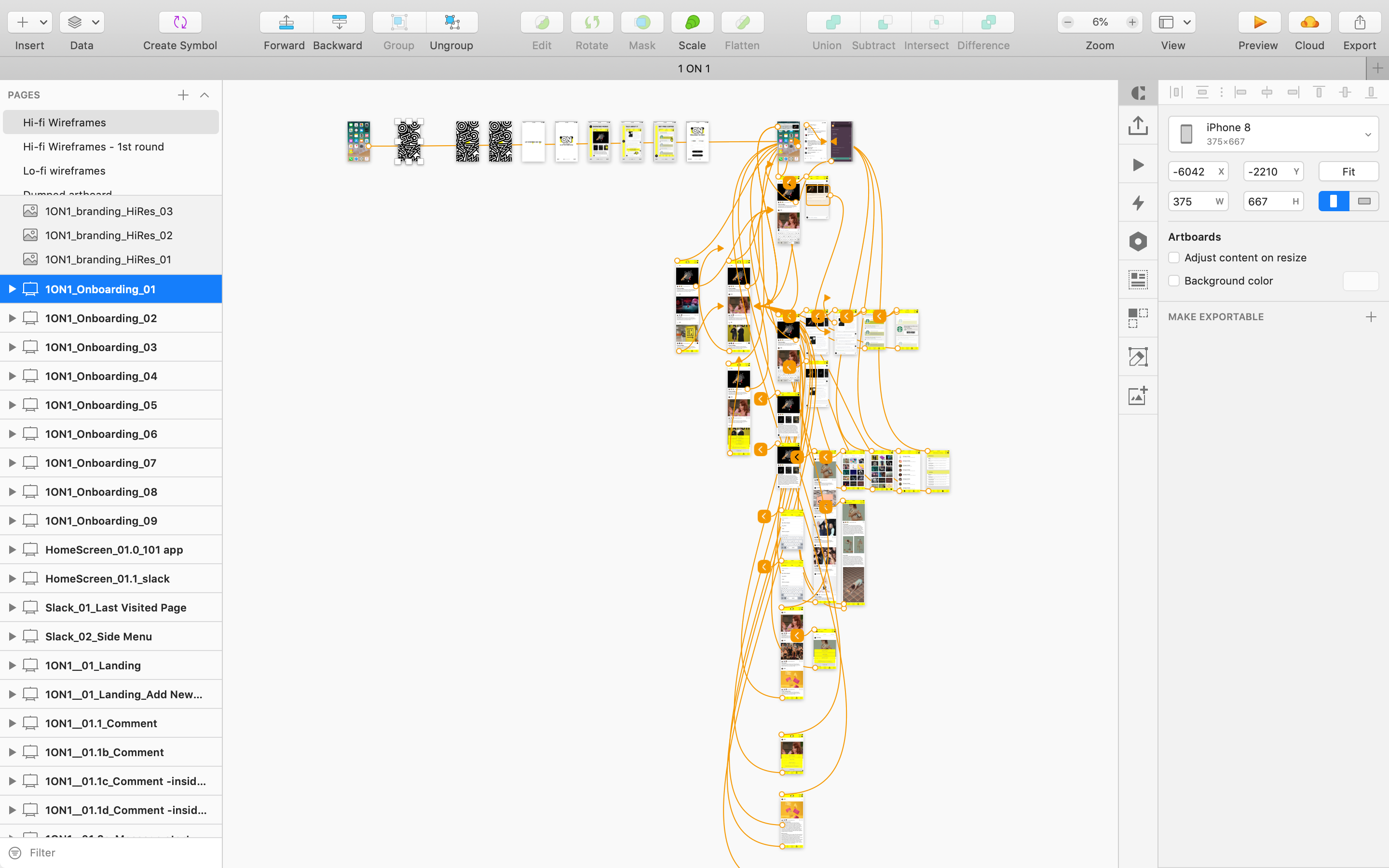Image resolution: width=1389 pixels, height=868 pixels.
Task: Click the Scale tool icon
Action: [692, 22]
